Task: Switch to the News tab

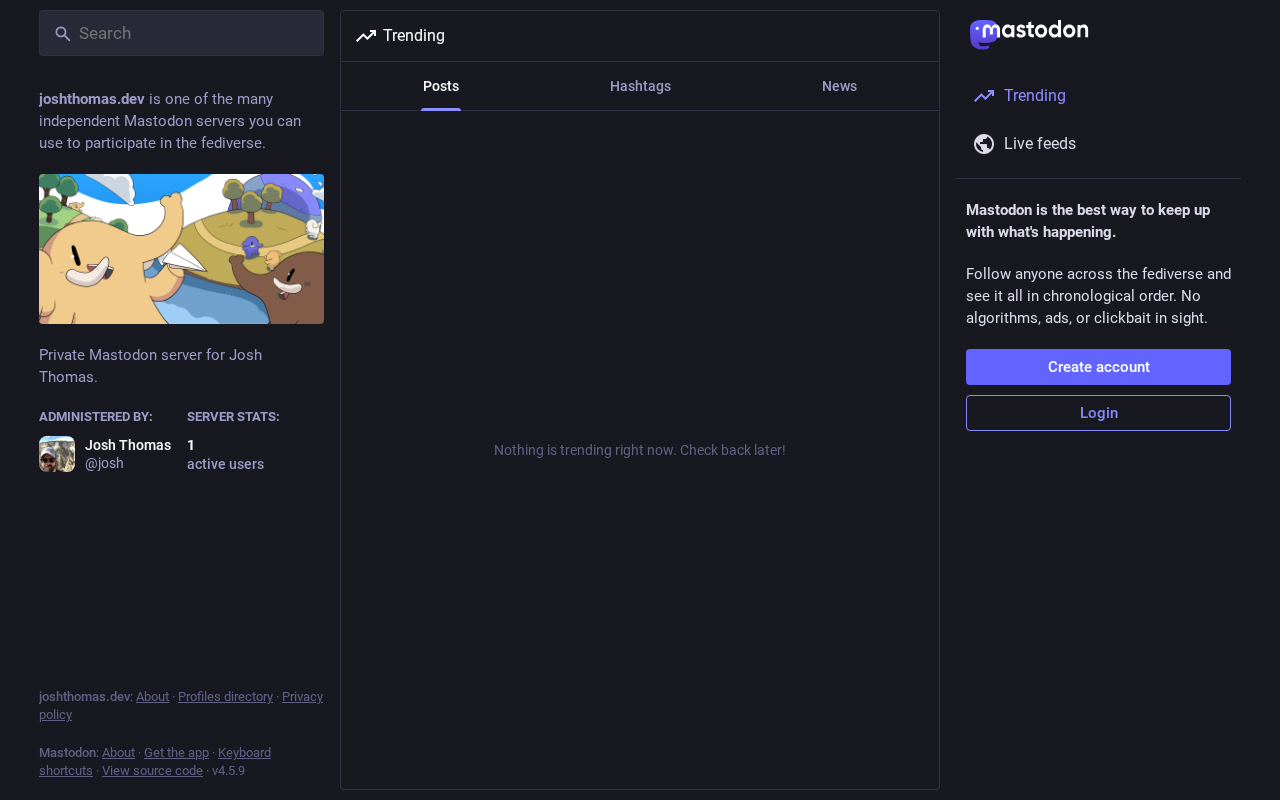Action: click(839, 86)
